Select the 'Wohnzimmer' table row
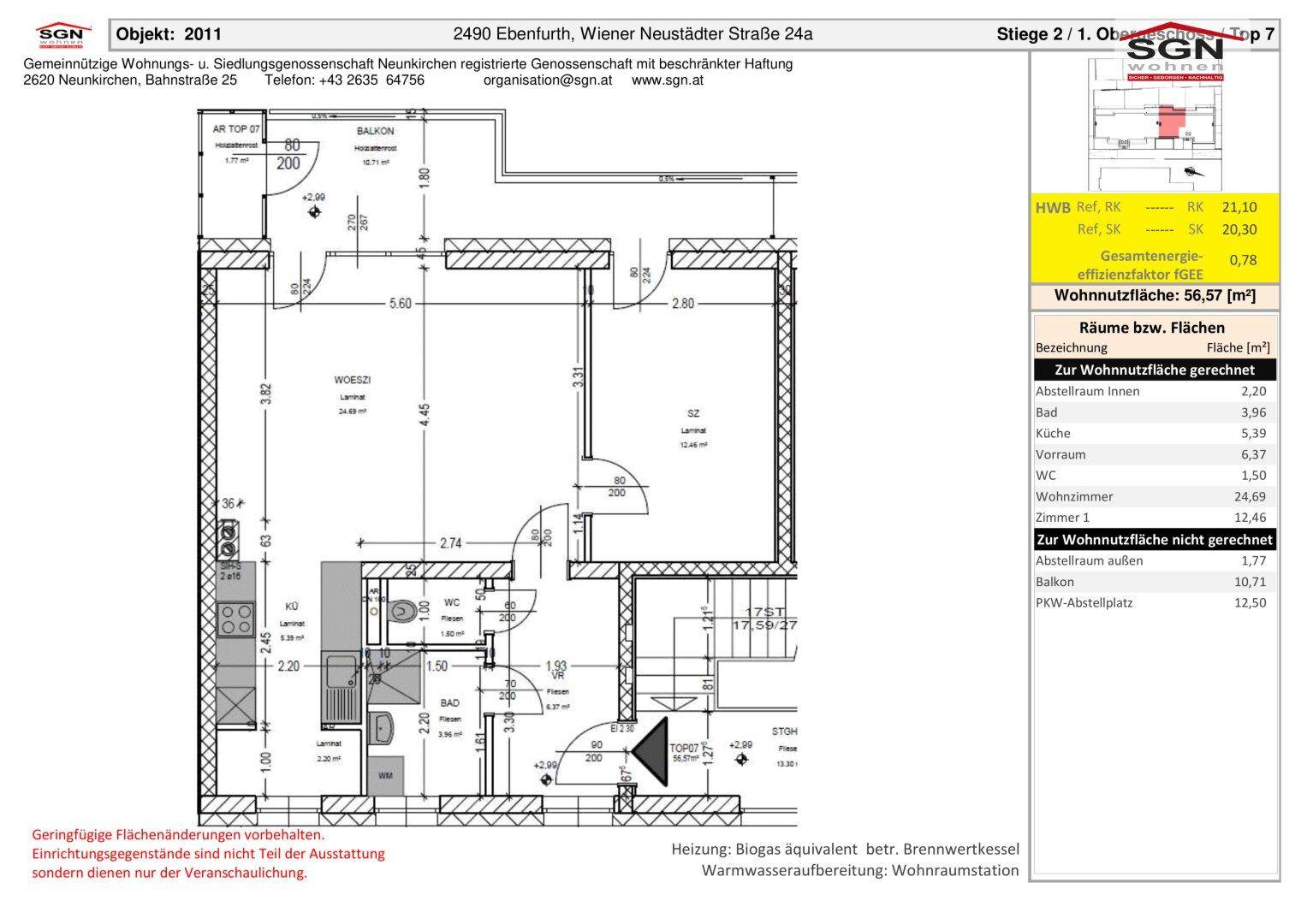1307x924 pixels. coord(1156,496)
